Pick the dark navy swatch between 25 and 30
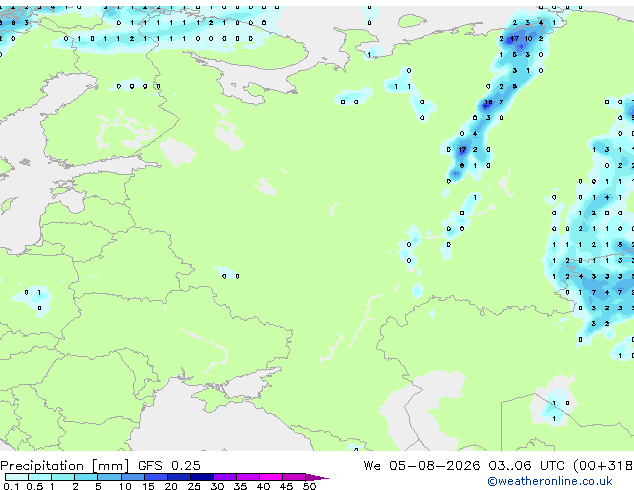 pos(202,477)
